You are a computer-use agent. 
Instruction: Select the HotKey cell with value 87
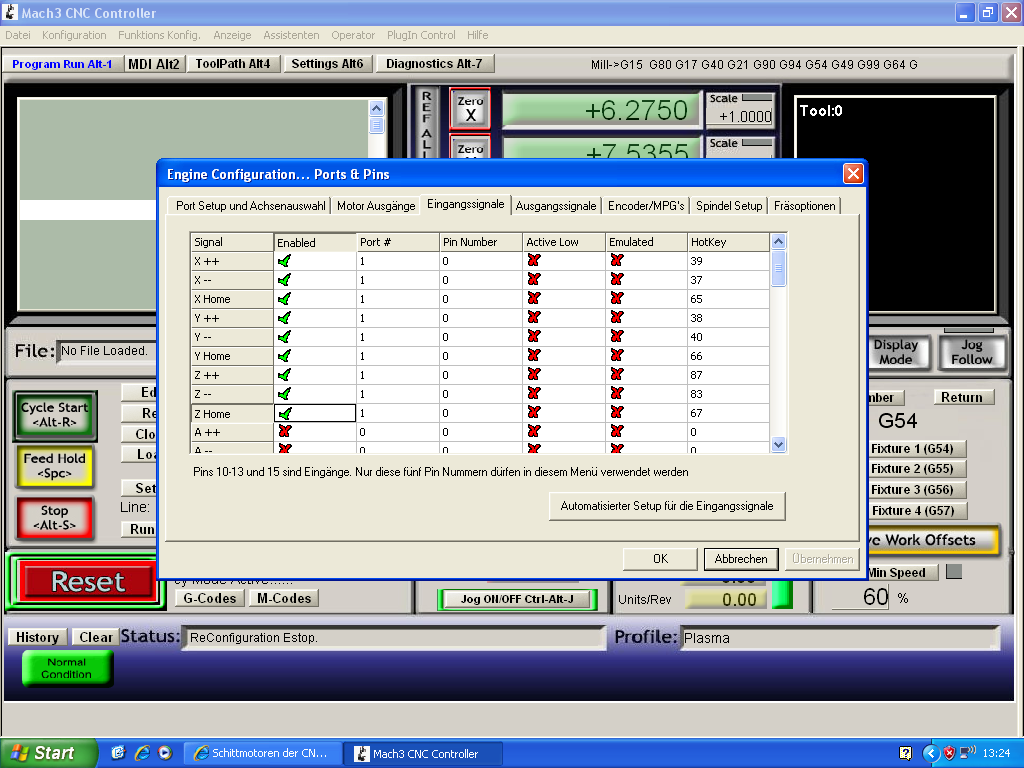[x=728, y=375]
